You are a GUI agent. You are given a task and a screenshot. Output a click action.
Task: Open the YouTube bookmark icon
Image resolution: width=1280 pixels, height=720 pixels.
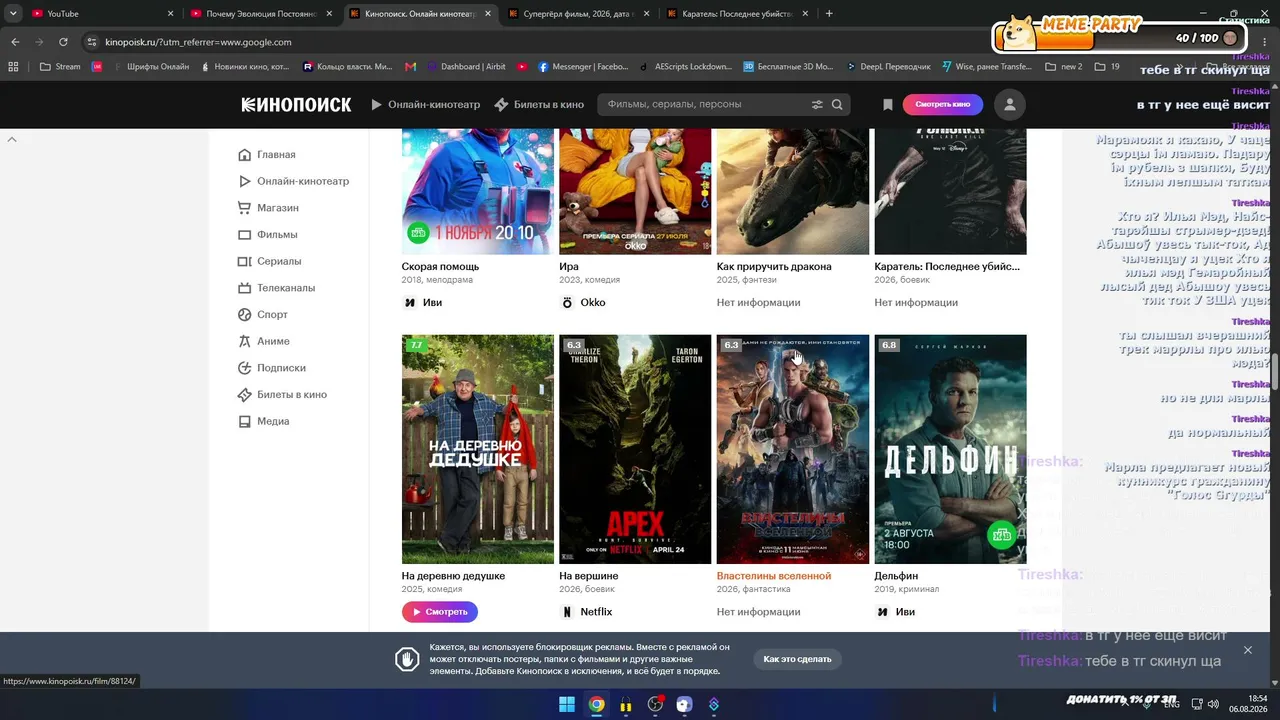(x=522, y=67)
